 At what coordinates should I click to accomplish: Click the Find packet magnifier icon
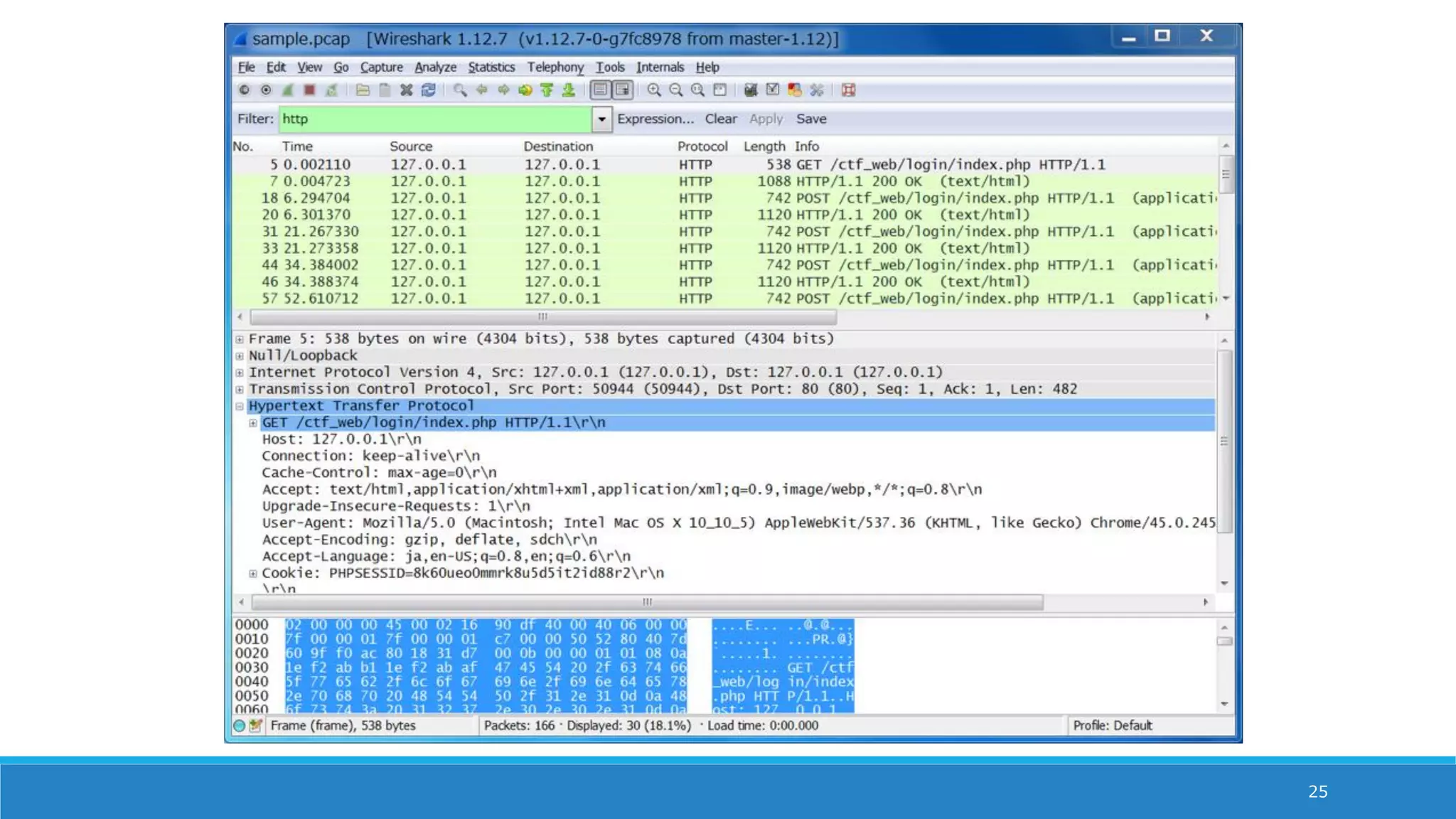pyautogui.click(x=460, y=90)
